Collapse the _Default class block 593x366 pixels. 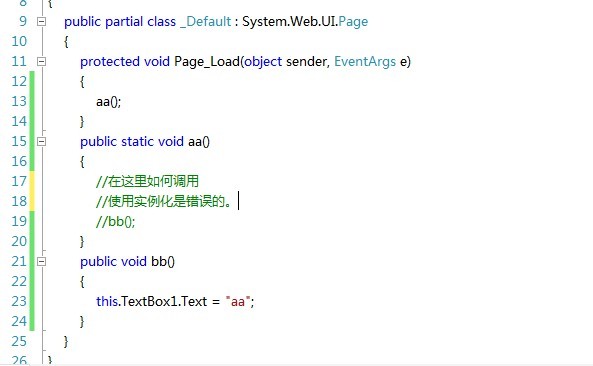[41, 22]
